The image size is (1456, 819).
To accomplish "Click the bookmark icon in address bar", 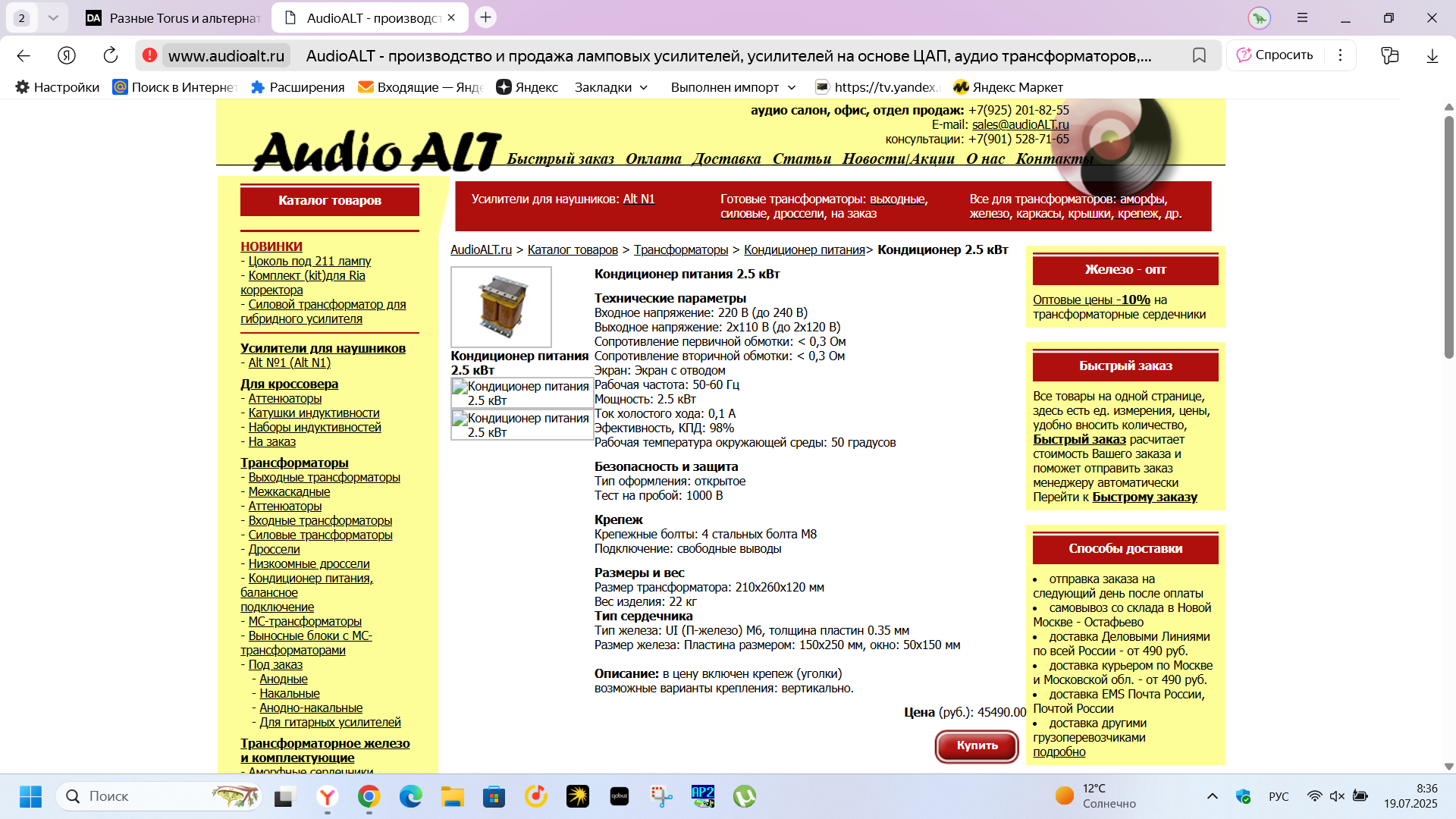I will point(1199,55).
